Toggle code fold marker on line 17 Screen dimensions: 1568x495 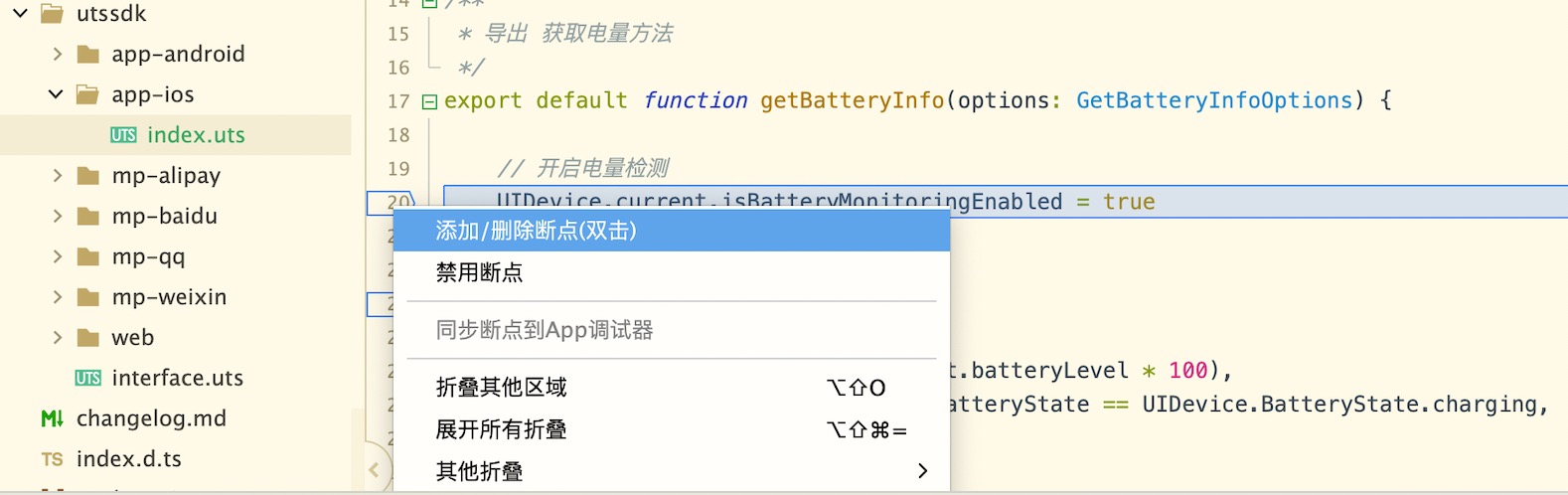(x=429, y=101)
